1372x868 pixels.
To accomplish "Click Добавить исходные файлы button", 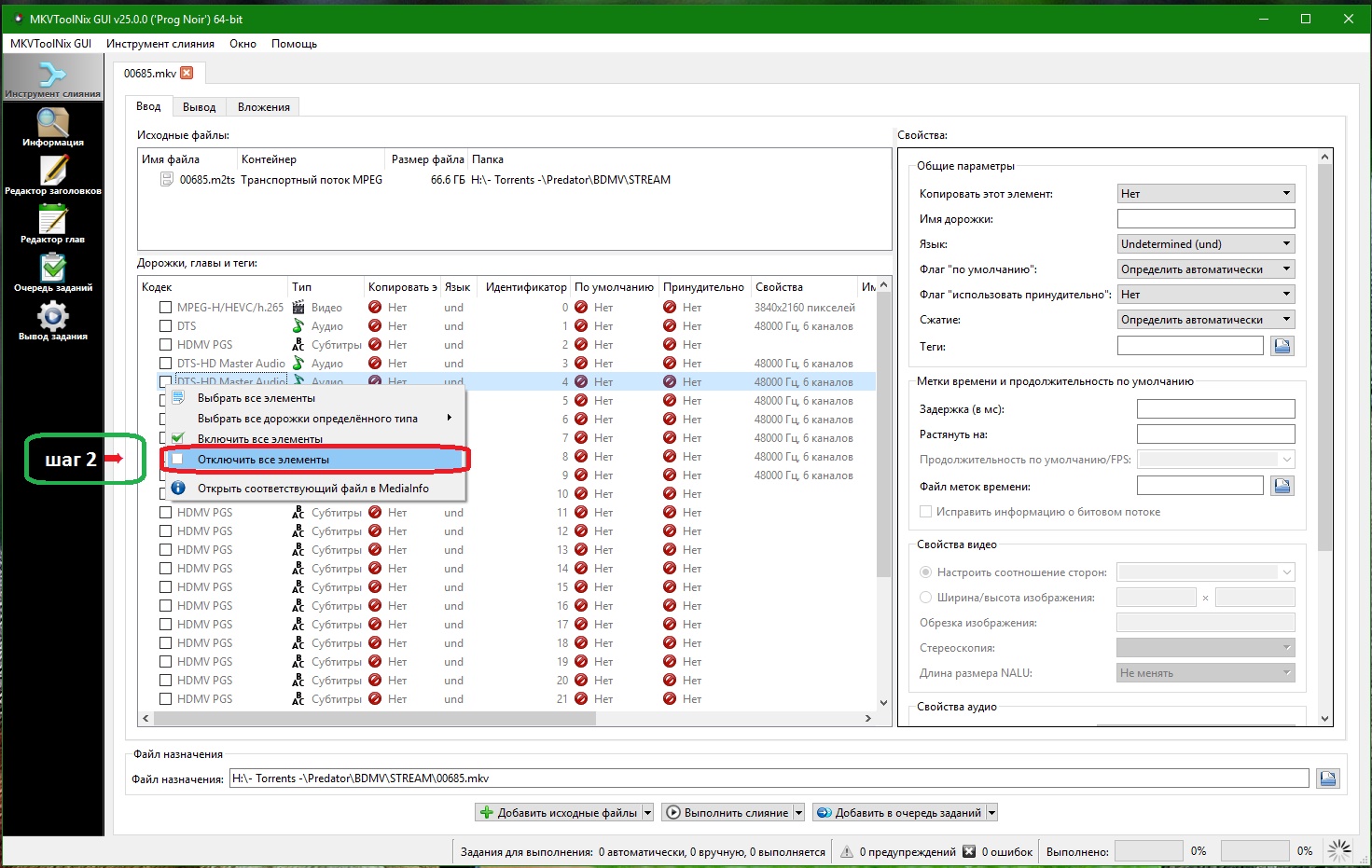I will (558, 813).
